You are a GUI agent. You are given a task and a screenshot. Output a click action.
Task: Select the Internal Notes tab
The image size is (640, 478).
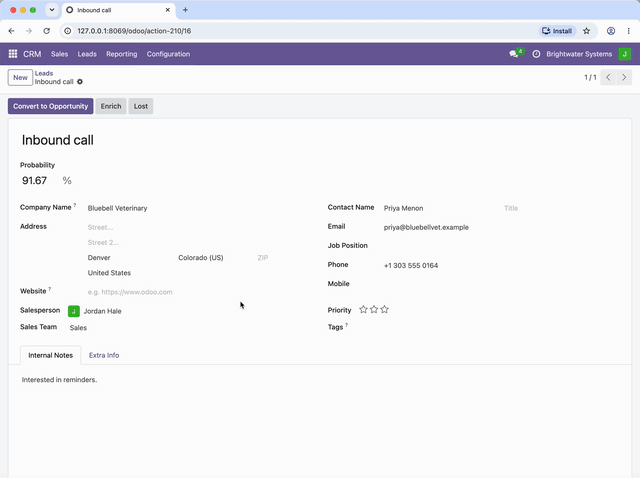tap(51, 355)
